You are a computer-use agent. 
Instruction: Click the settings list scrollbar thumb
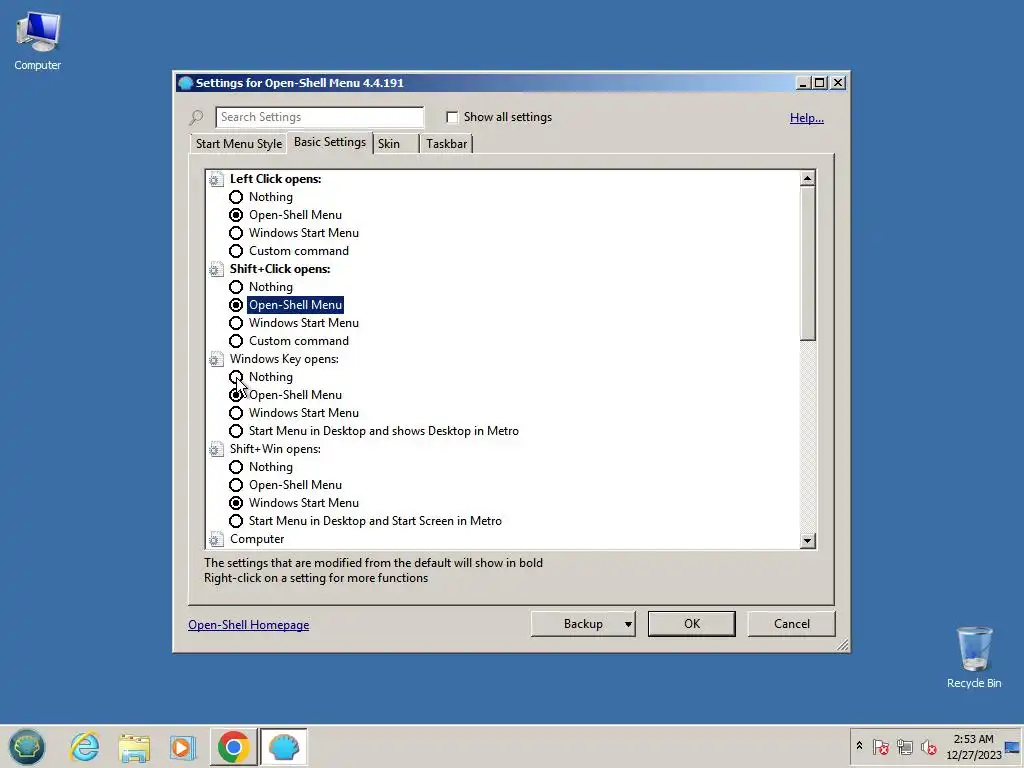tap(808, 263)
